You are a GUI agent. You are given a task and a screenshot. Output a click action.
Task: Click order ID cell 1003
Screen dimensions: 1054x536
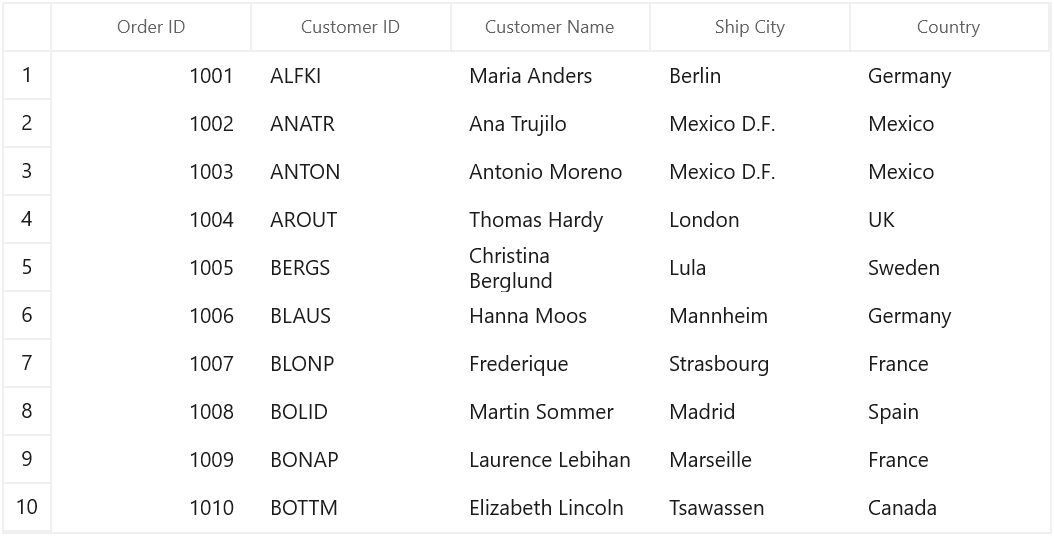(x=151, y=171)
